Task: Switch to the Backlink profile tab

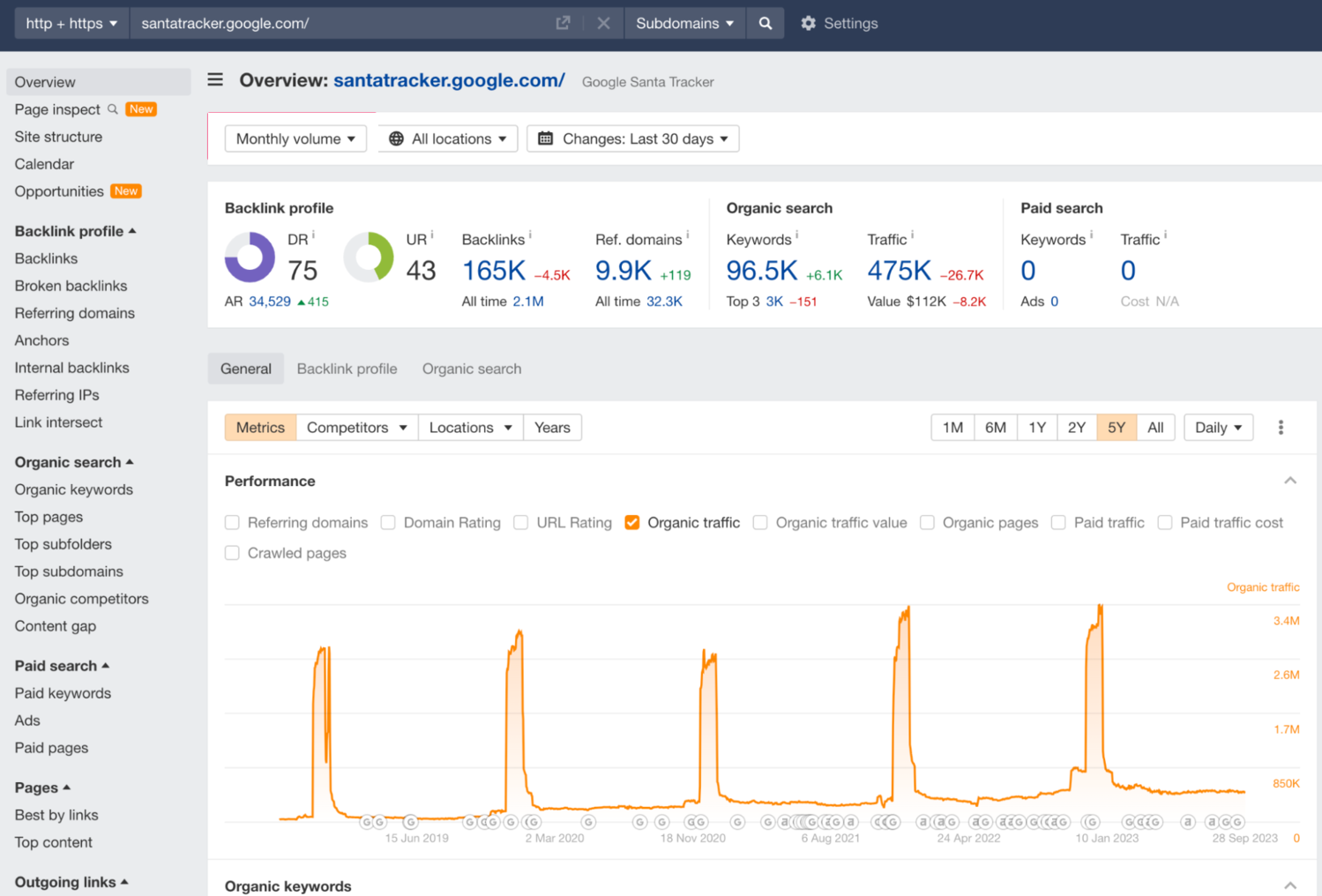Action: coord(347,369)
